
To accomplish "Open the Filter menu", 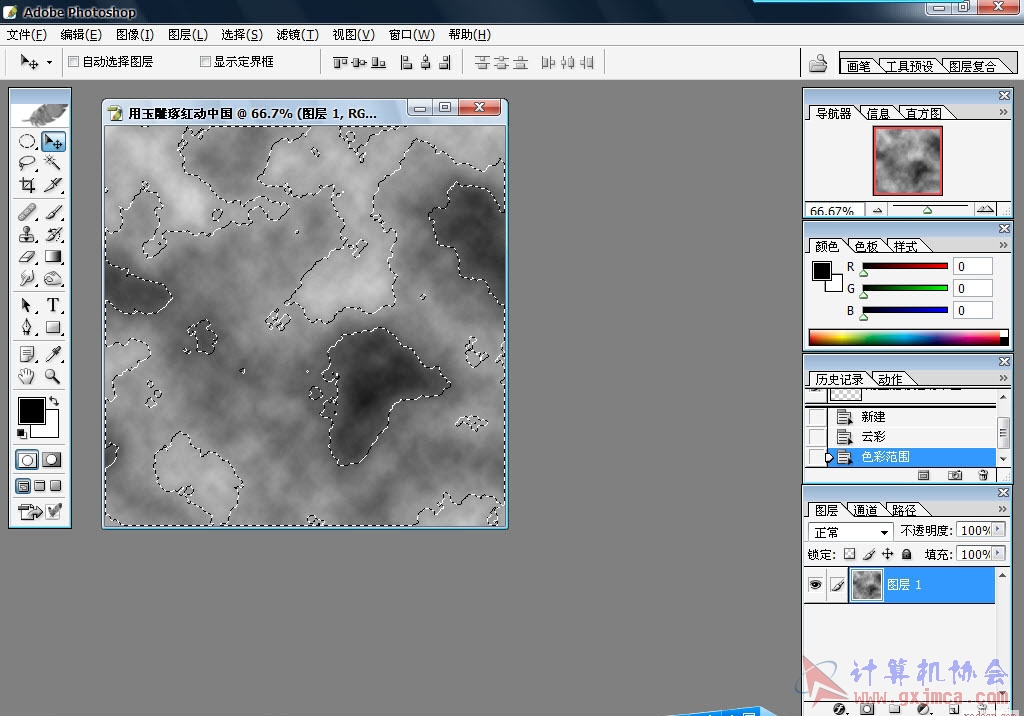I will tap(297, 35).
